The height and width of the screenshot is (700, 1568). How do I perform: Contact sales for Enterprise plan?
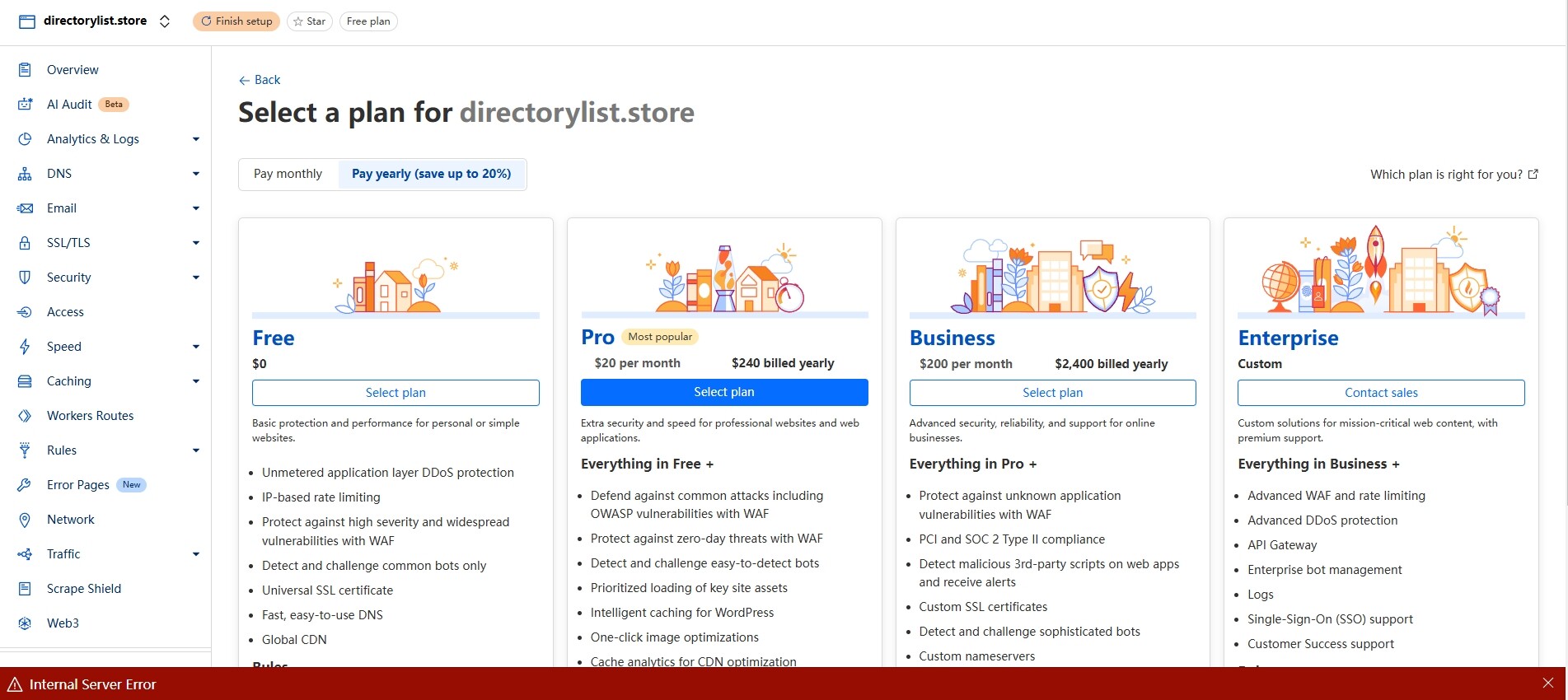pos(1381,393)
